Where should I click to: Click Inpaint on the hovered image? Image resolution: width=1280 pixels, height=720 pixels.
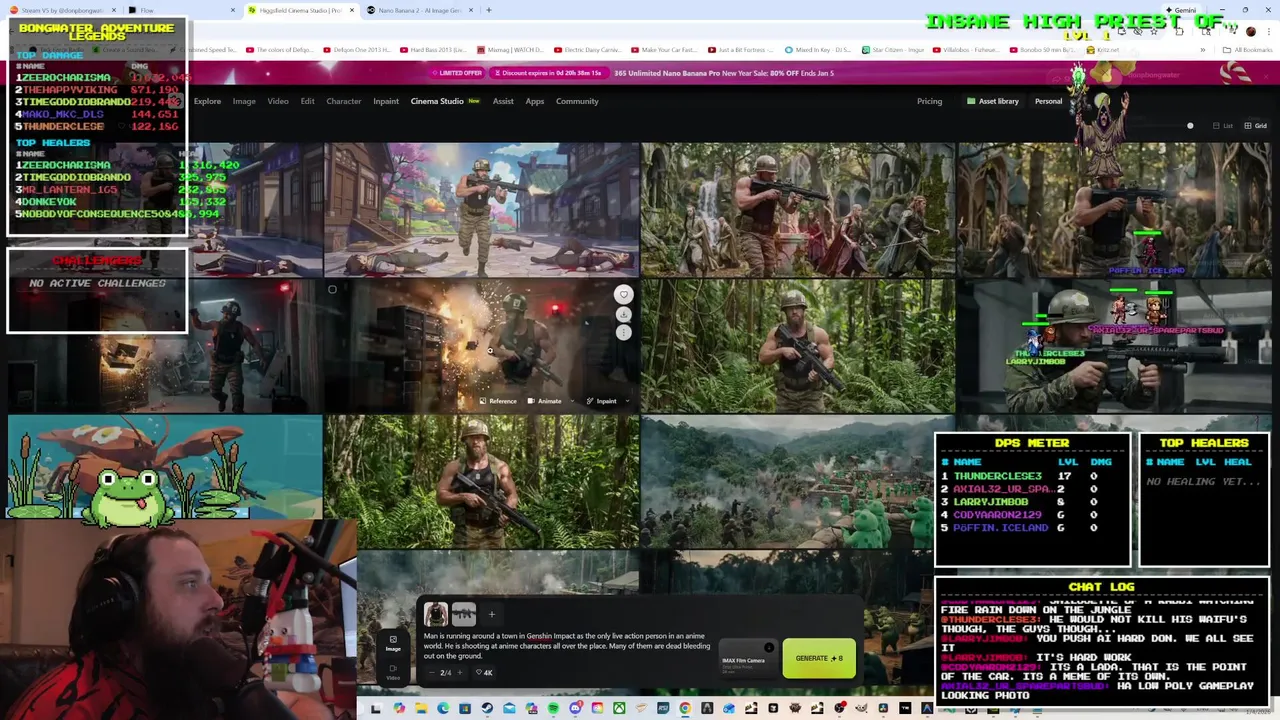point(601,401)
